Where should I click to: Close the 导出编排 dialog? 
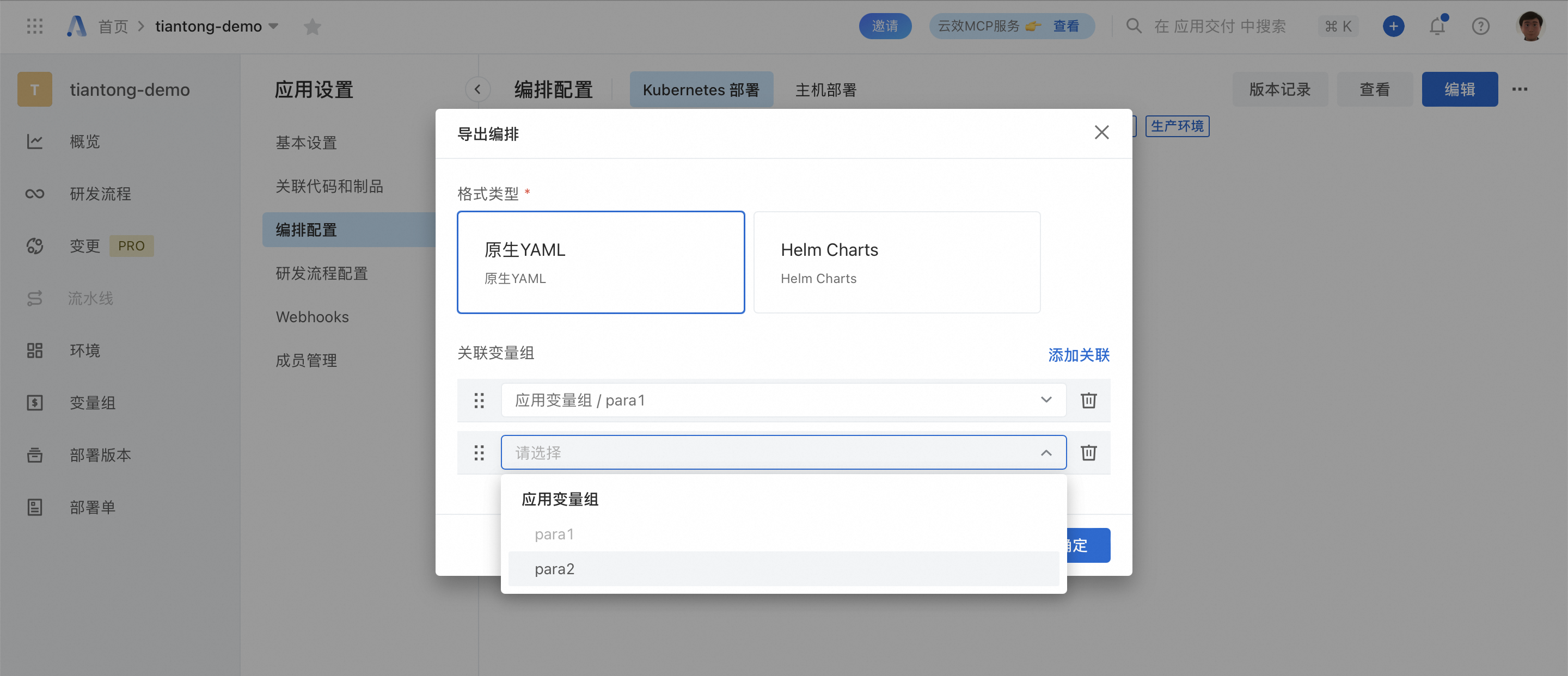1101,133
